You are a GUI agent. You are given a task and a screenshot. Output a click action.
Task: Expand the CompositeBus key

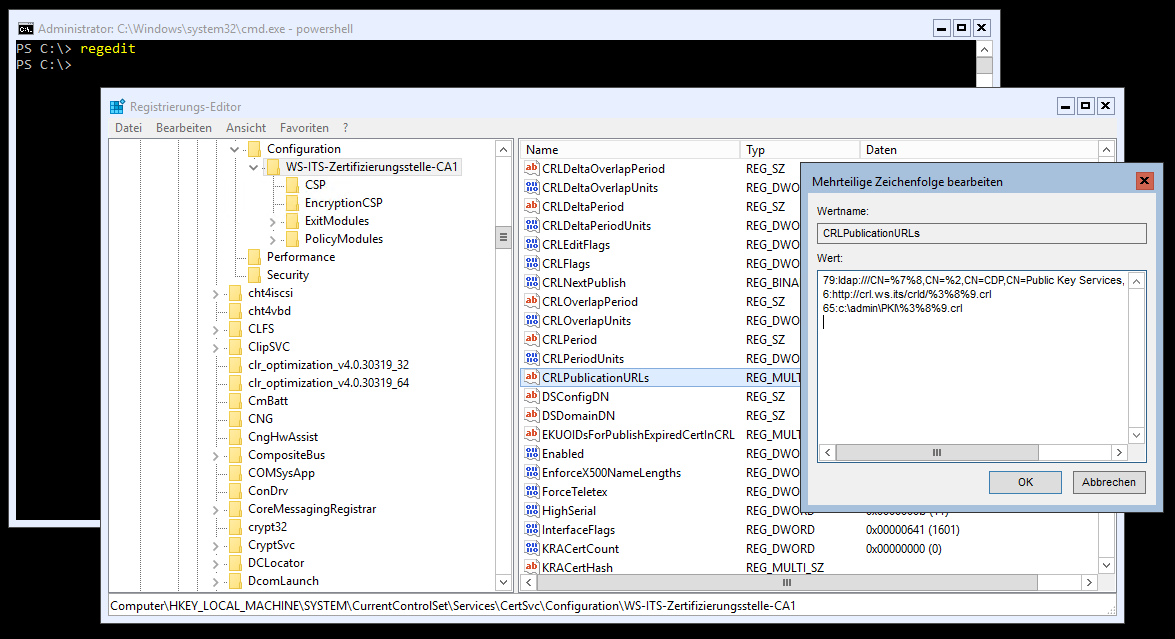coord(216,455)
